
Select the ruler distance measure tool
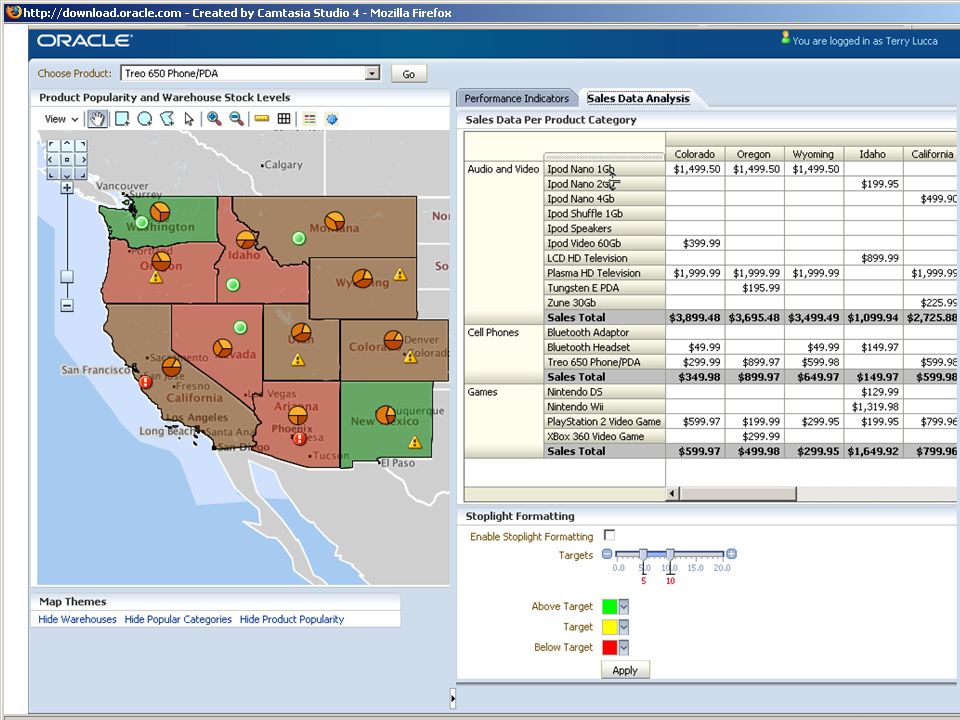[262, 119]
